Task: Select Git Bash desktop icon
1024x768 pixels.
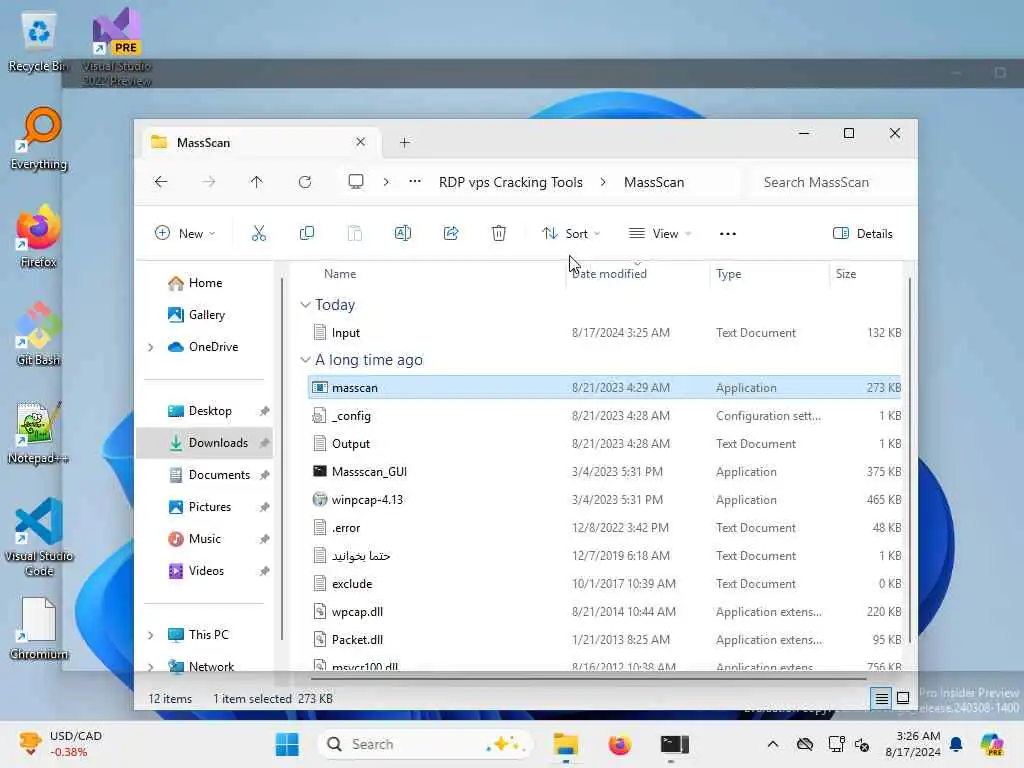Action: point(39,334)
